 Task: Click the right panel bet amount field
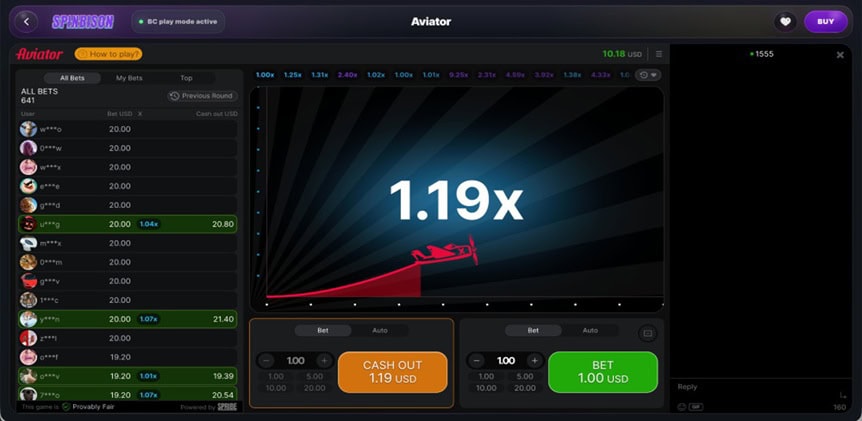pos(506,361)
